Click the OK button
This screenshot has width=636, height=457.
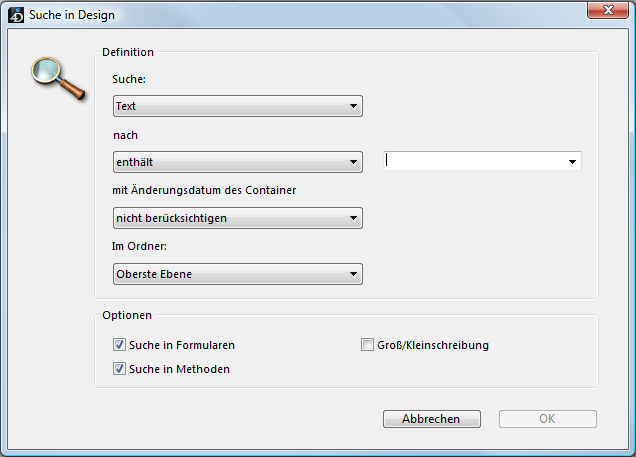tap(547, 419)
